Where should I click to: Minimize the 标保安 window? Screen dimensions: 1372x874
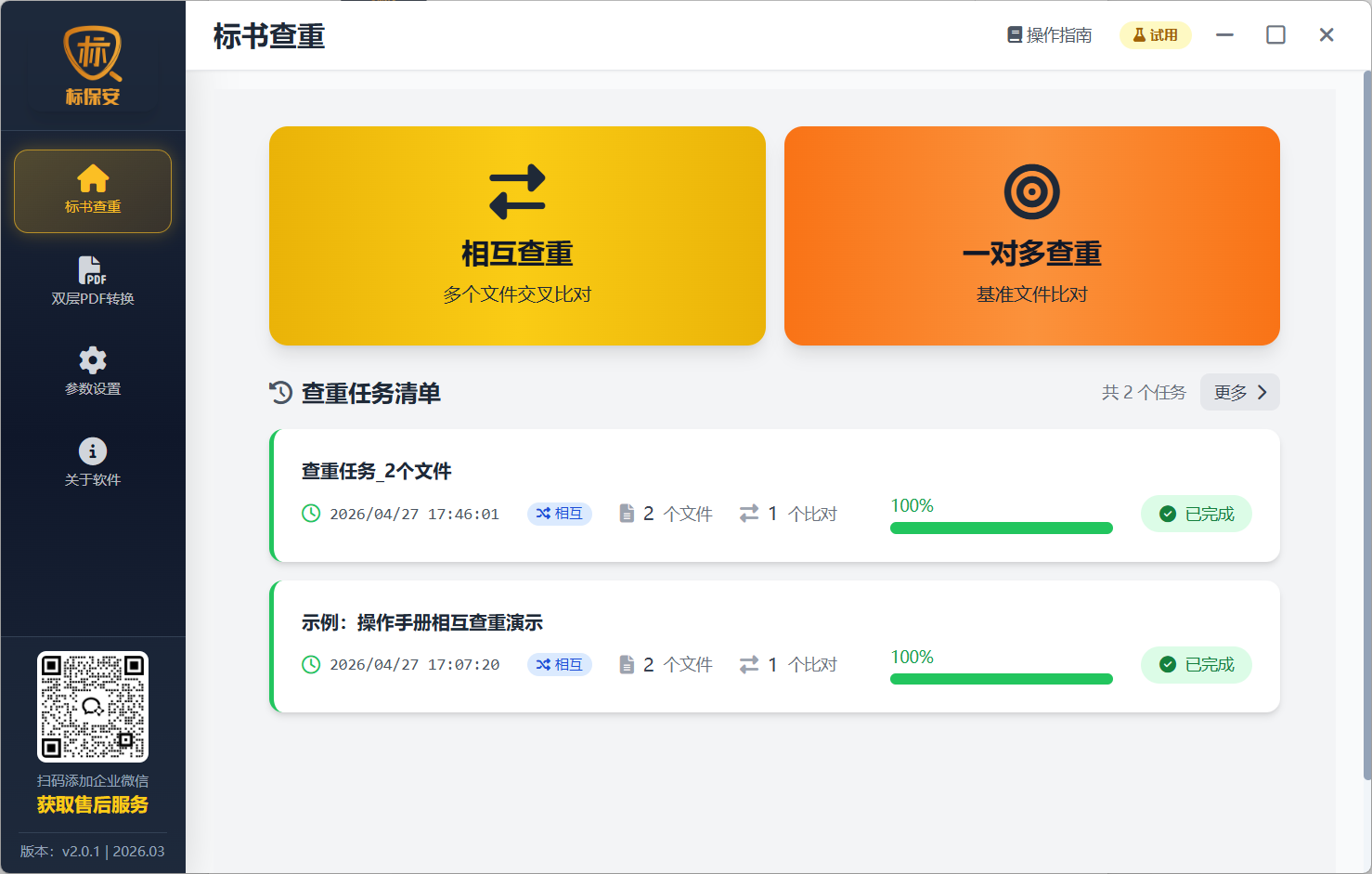[x=1225, y=35]
